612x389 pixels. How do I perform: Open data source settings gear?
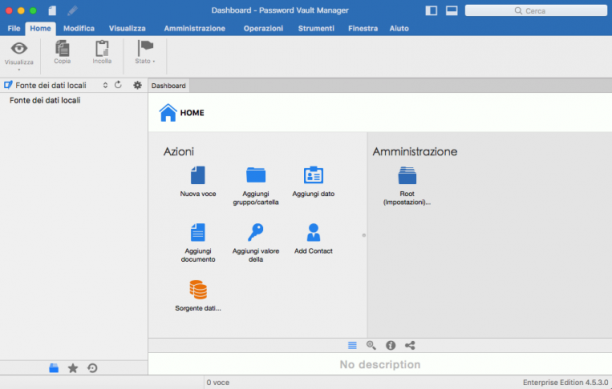(137, 85)
